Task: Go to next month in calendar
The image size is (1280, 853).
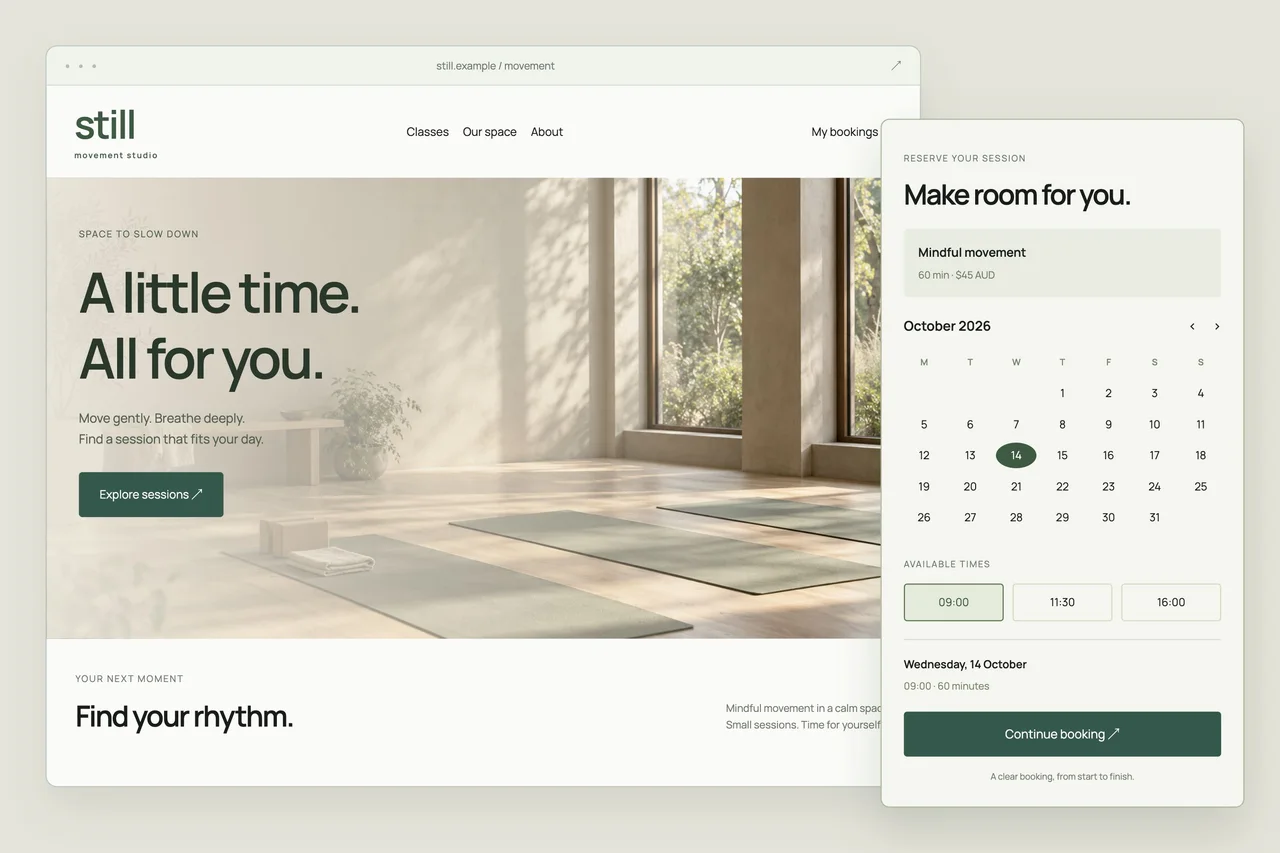Action: click(1217, 327)
